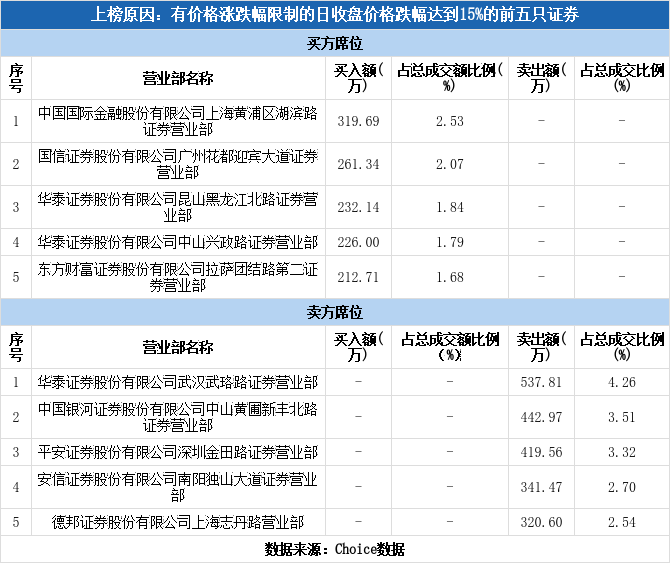The image size is (670, 563).
Task: Click the sell amount 320.60
Action: pos(541,522)
